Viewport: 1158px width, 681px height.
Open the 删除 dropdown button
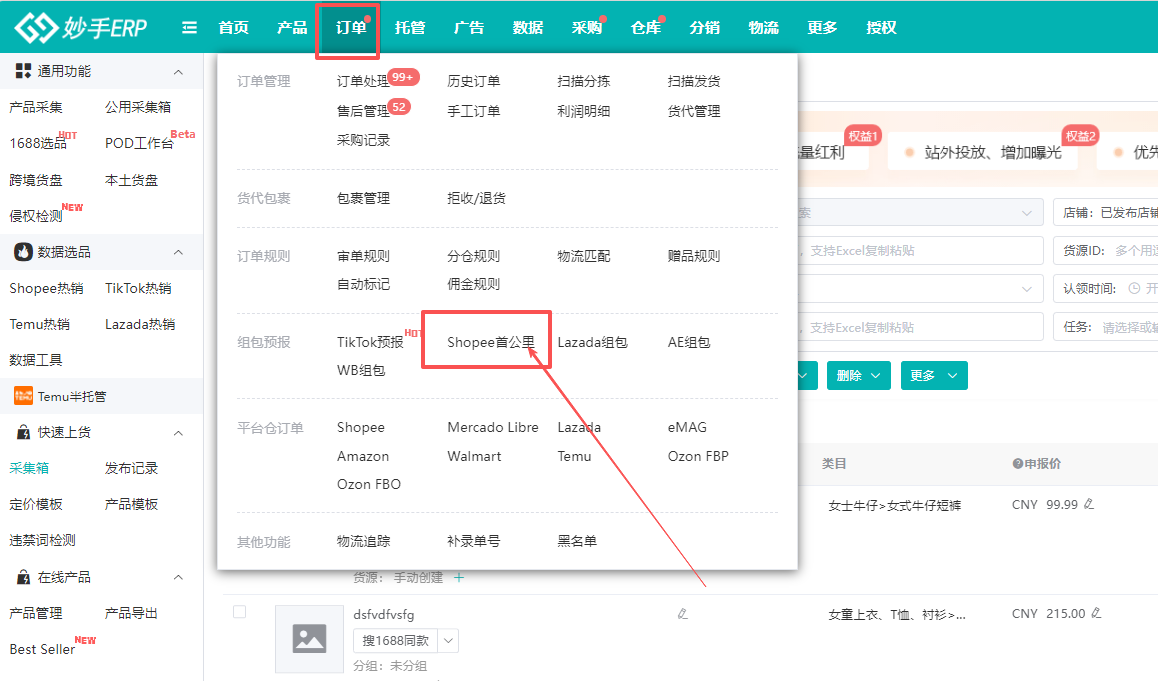[859, 375]
